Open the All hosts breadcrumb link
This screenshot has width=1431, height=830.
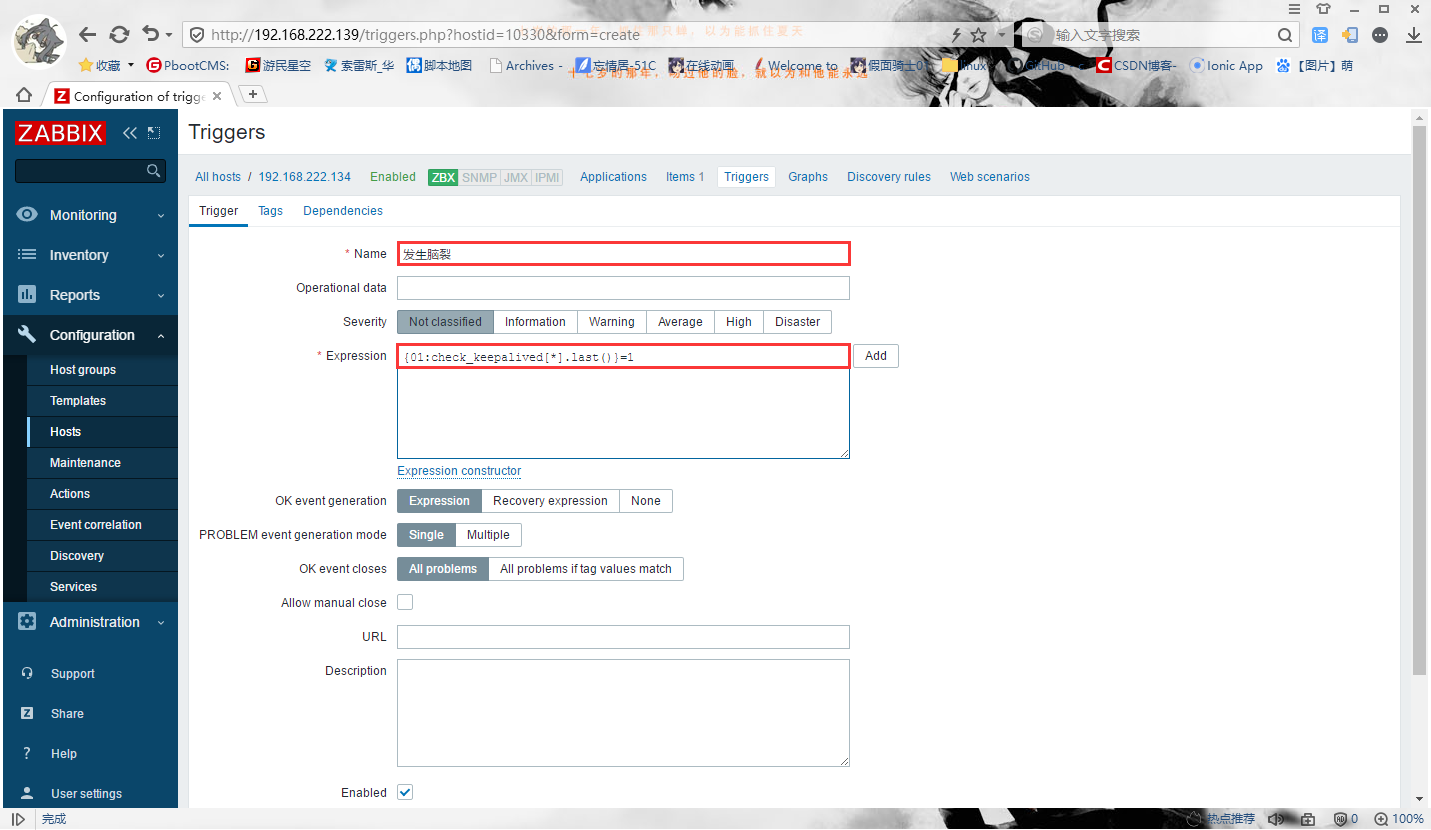(x=218, y=177)
